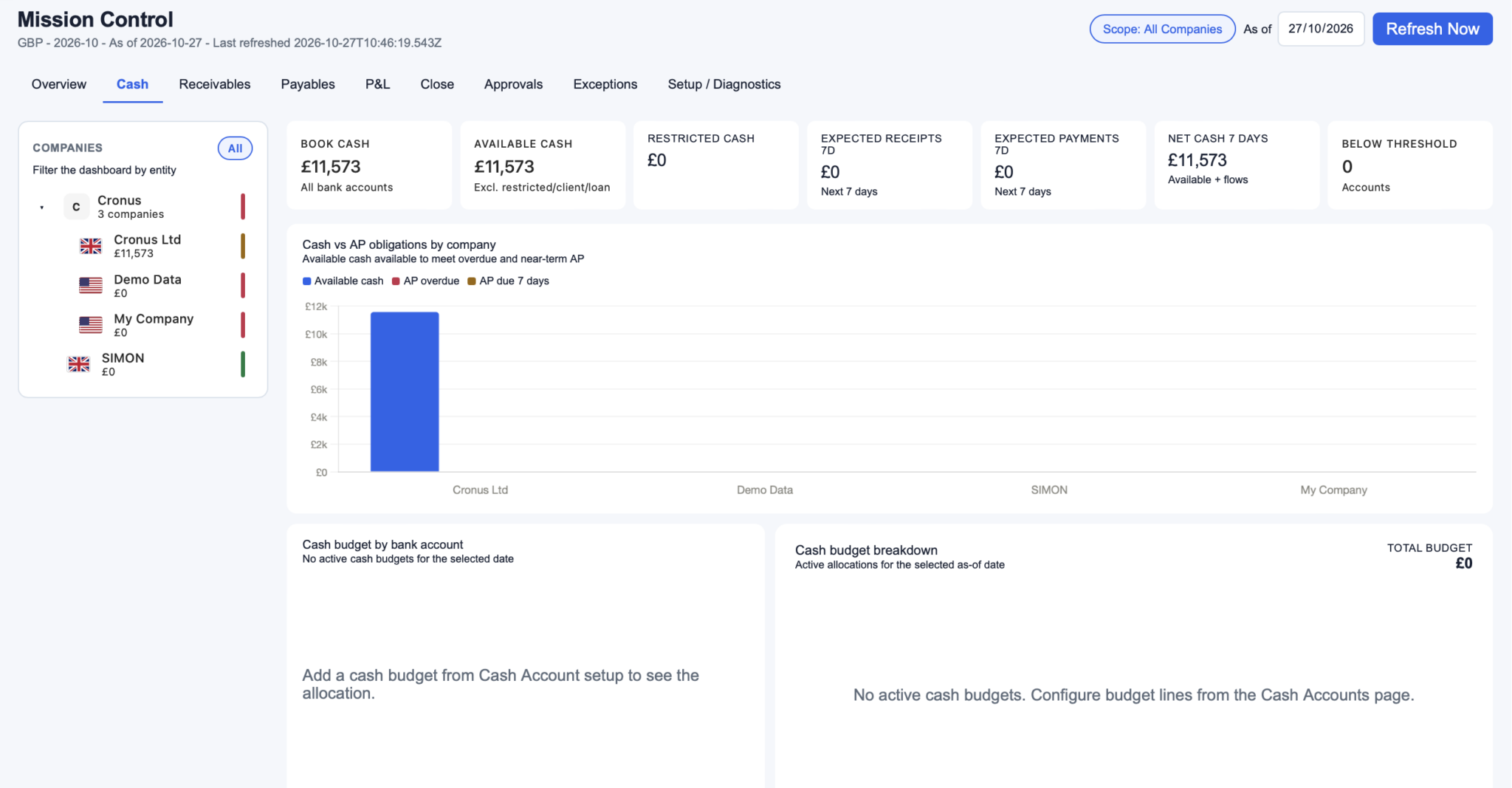Image resolution: width=1512 pixels, height=788 pixels.
Task: Select the active Cash tab
Action: 133,84
